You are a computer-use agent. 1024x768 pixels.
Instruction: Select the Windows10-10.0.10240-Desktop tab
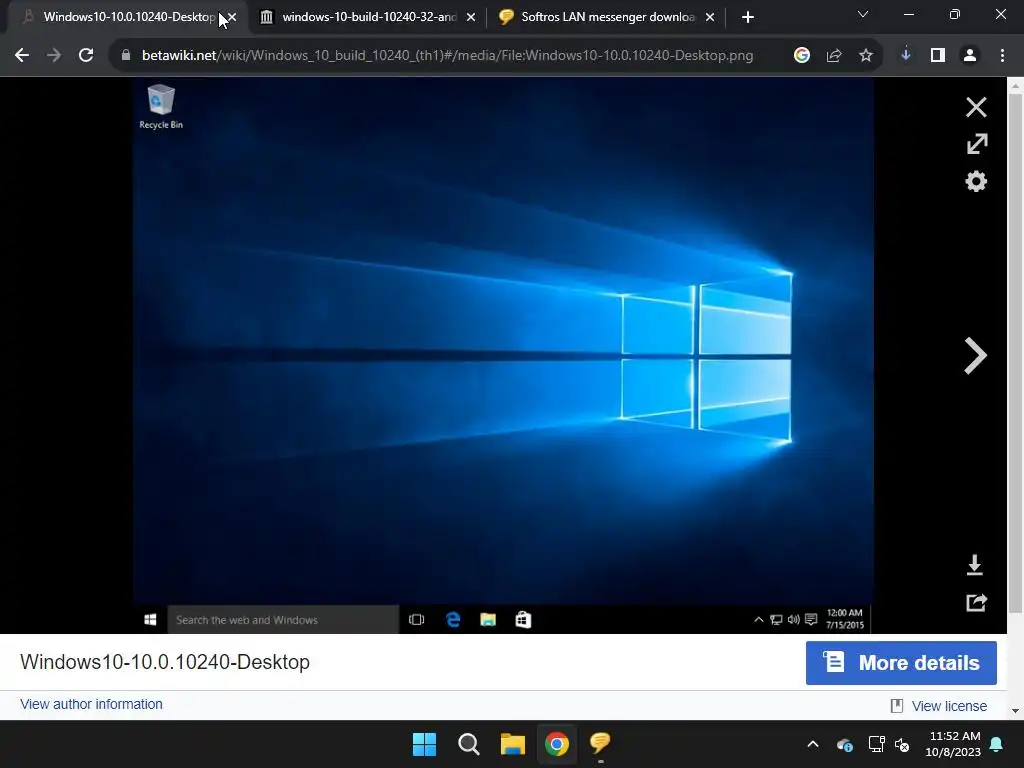[129, 17]
